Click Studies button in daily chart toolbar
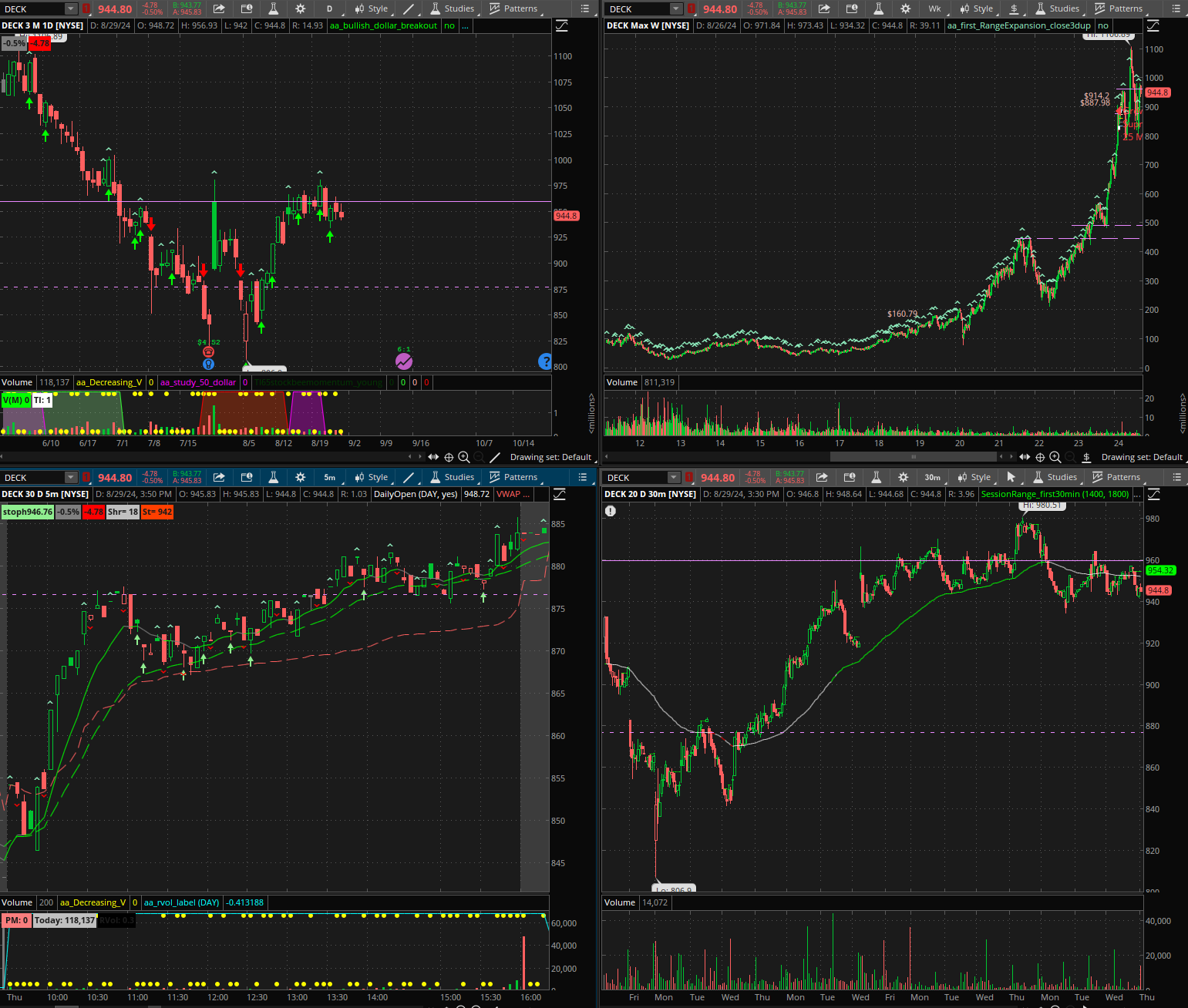This screenshot has width=1188, height=1008. pyautogui.click(x=453, y=8)
